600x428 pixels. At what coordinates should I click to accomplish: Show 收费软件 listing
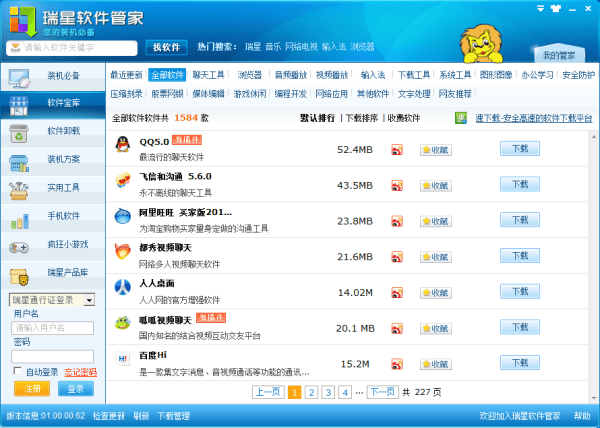[x=404, y=118]
